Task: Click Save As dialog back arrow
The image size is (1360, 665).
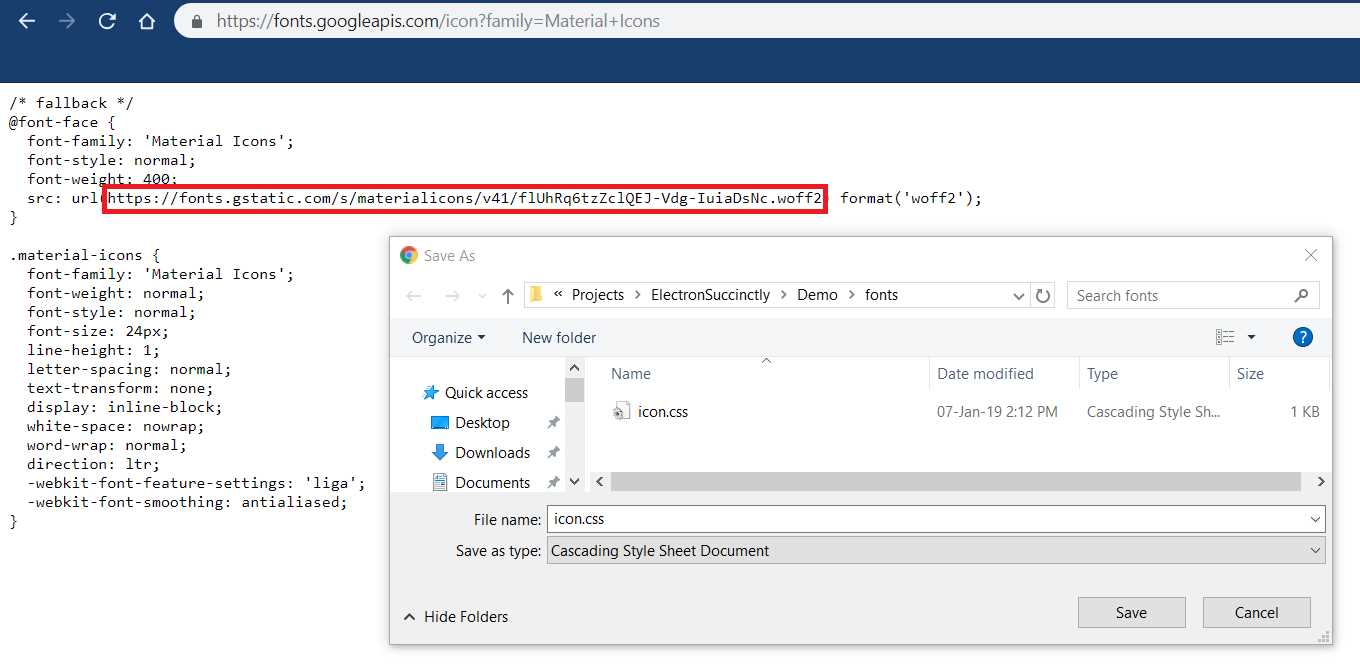Action: (414, 295)
